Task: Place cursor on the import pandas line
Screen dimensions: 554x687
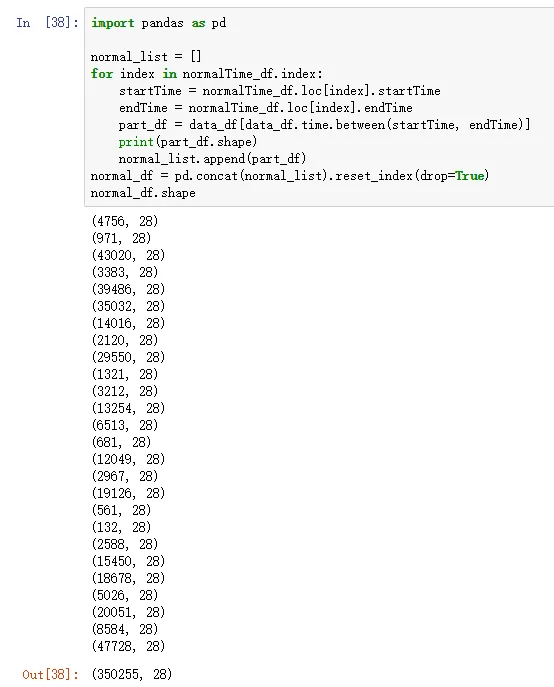Action: [158, 23]
